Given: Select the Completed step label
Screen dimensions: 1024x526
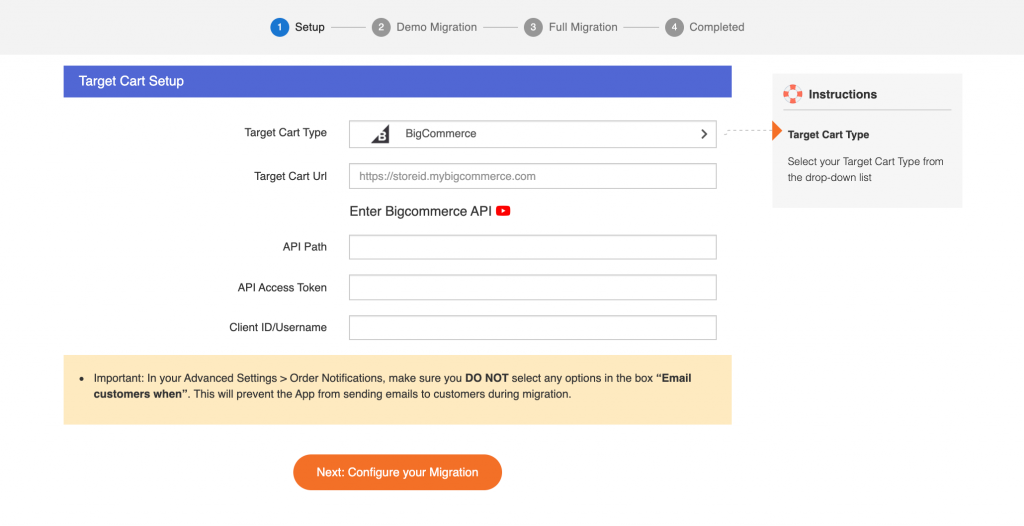Looking at the screenshot, I should (716, 27).
